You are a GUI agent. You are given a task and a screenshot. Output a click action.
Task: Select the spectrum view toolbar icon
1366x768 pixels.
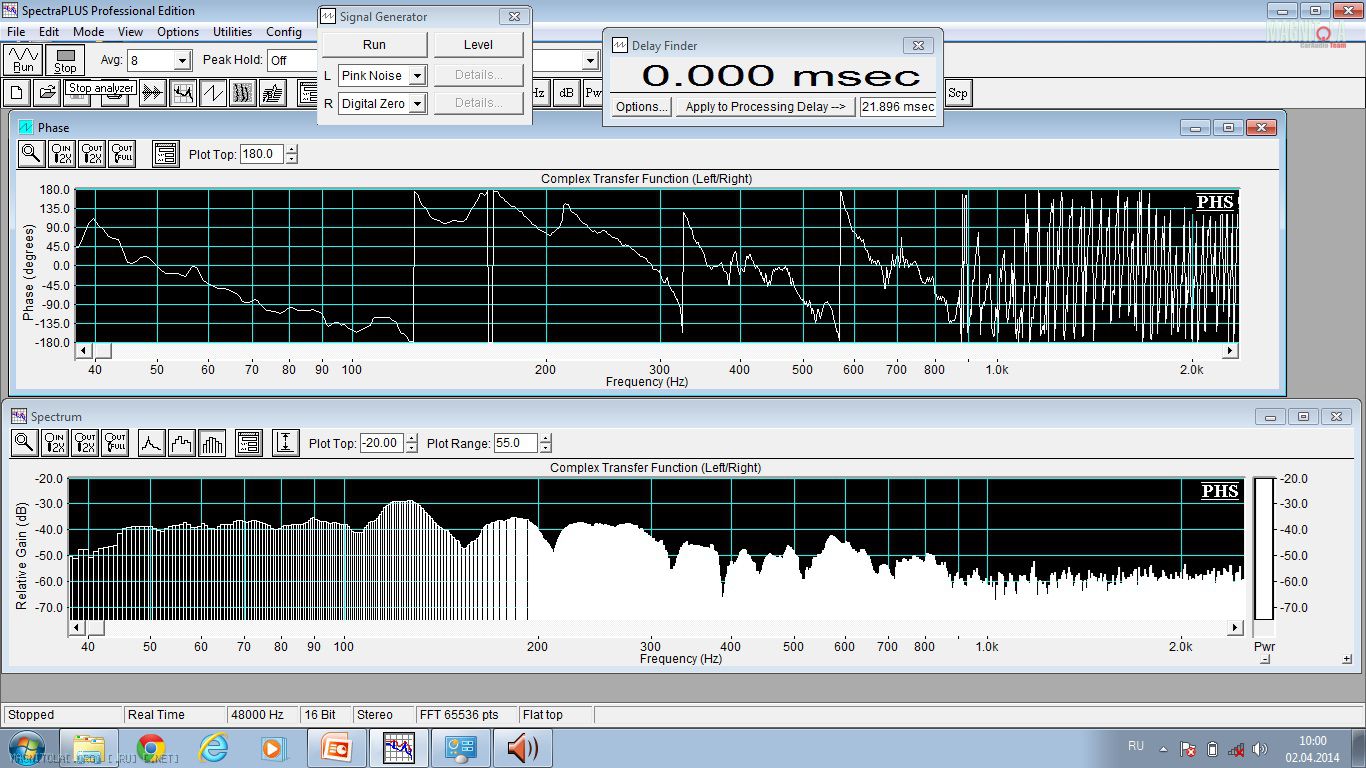point(183,93)
